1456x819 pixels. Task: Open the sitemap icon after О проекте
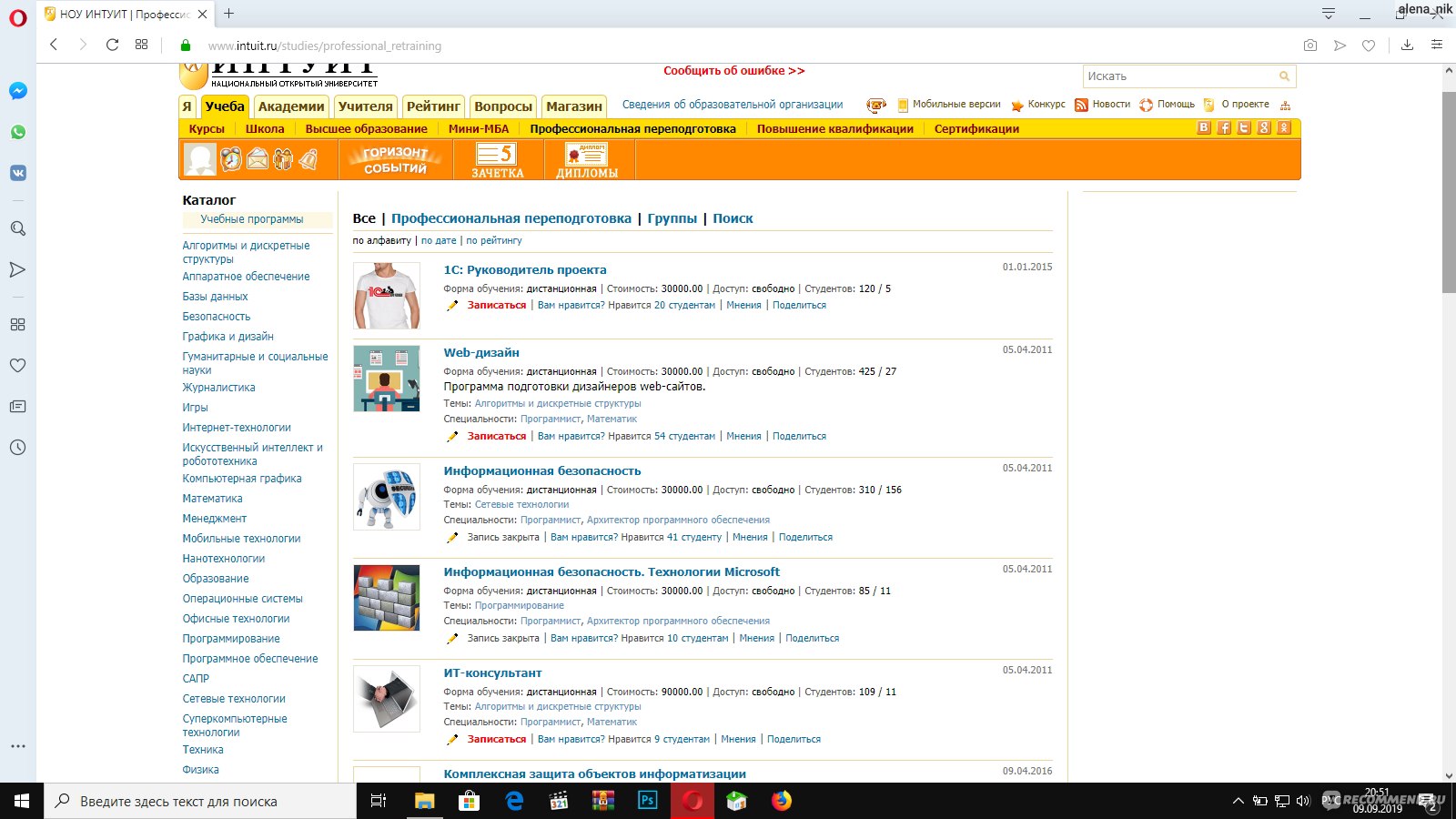(1285, 106)
